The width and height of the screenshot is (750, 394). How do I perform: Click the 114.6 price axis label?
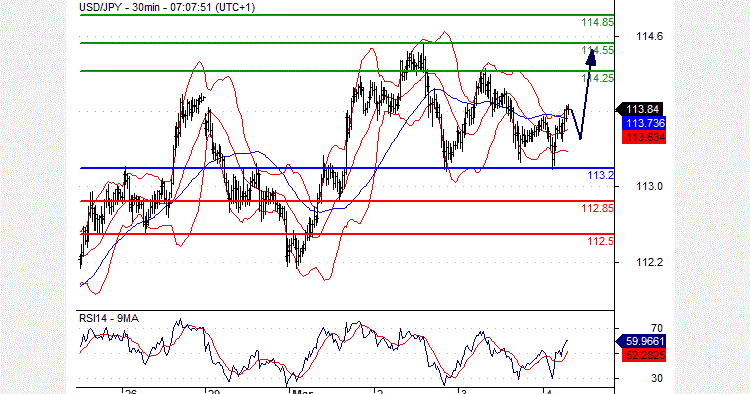tap(650, 36)
